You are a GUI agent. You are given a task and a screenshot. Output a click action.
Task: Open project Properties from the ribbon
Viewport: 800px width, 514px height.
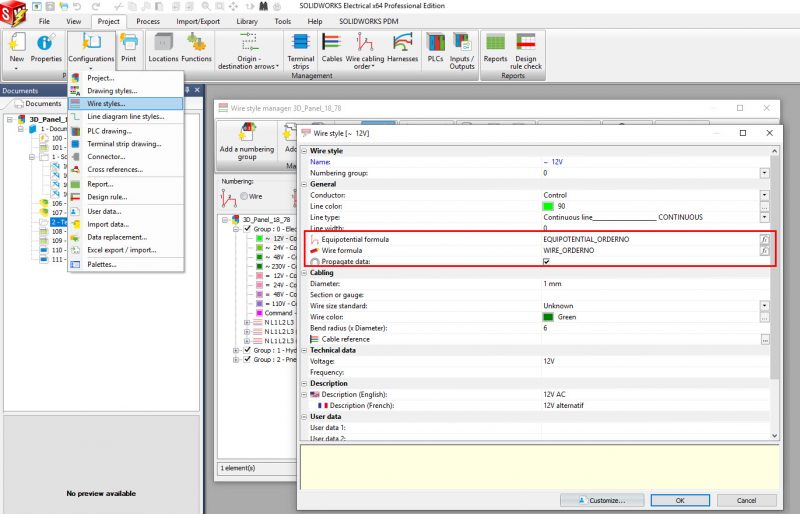pyautogui.click(x=46, y=48)
